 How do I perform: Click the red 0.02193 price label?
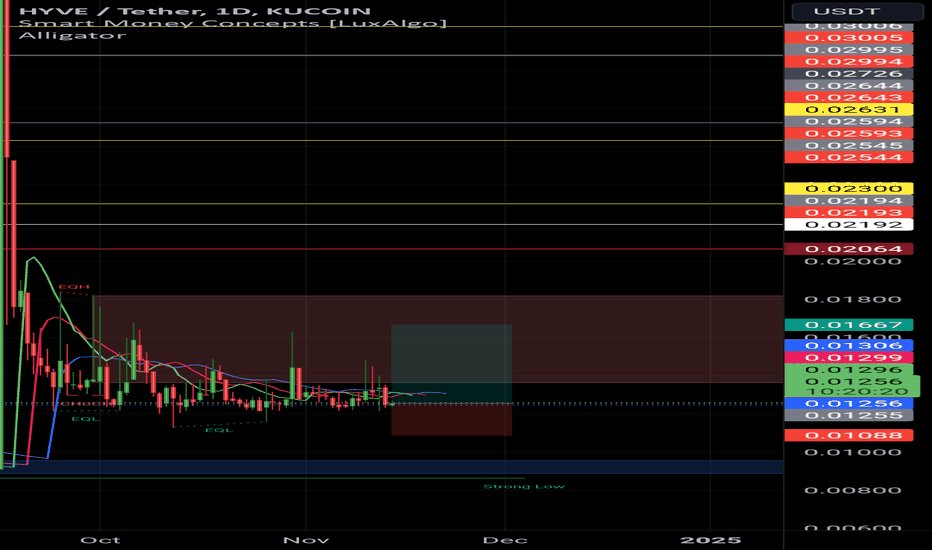[849, 213]
